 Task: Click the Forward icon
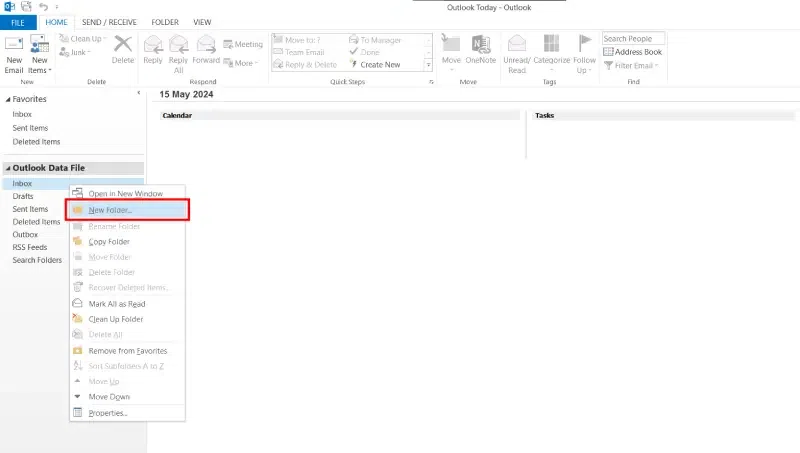pos(206,44)
